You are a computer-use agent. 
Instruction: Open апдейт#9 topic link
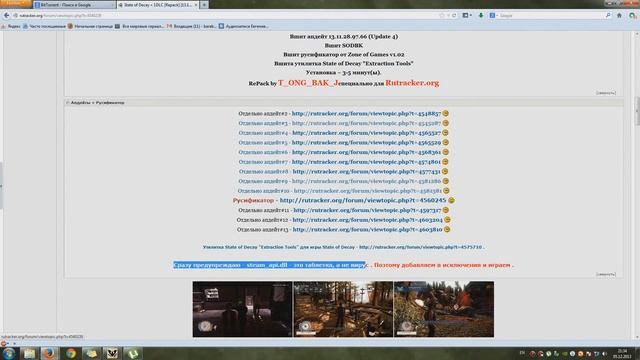[366, 181]
